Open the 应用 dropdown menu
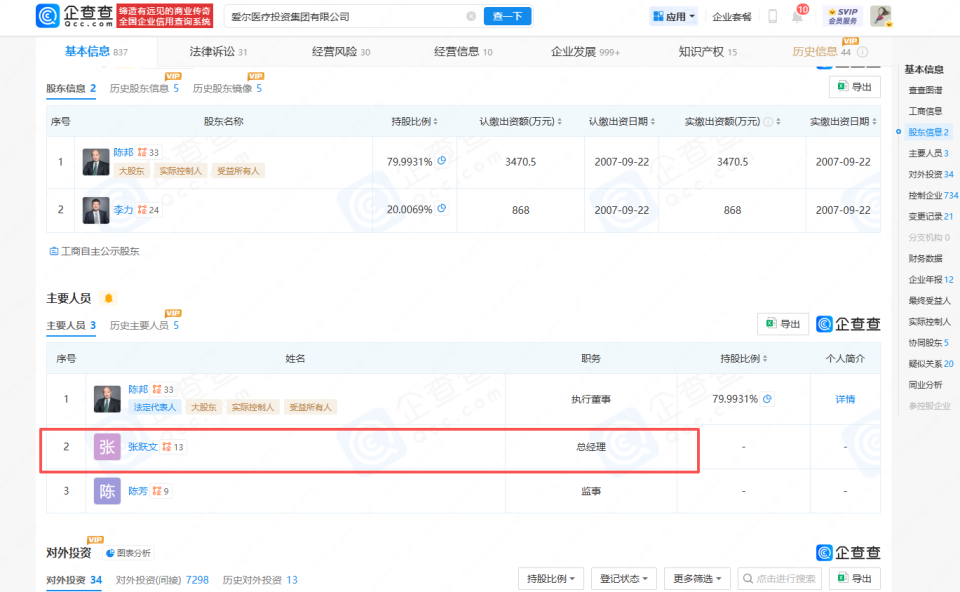The image size is (960, 592). pyautogui.click(x=673, y=15)
